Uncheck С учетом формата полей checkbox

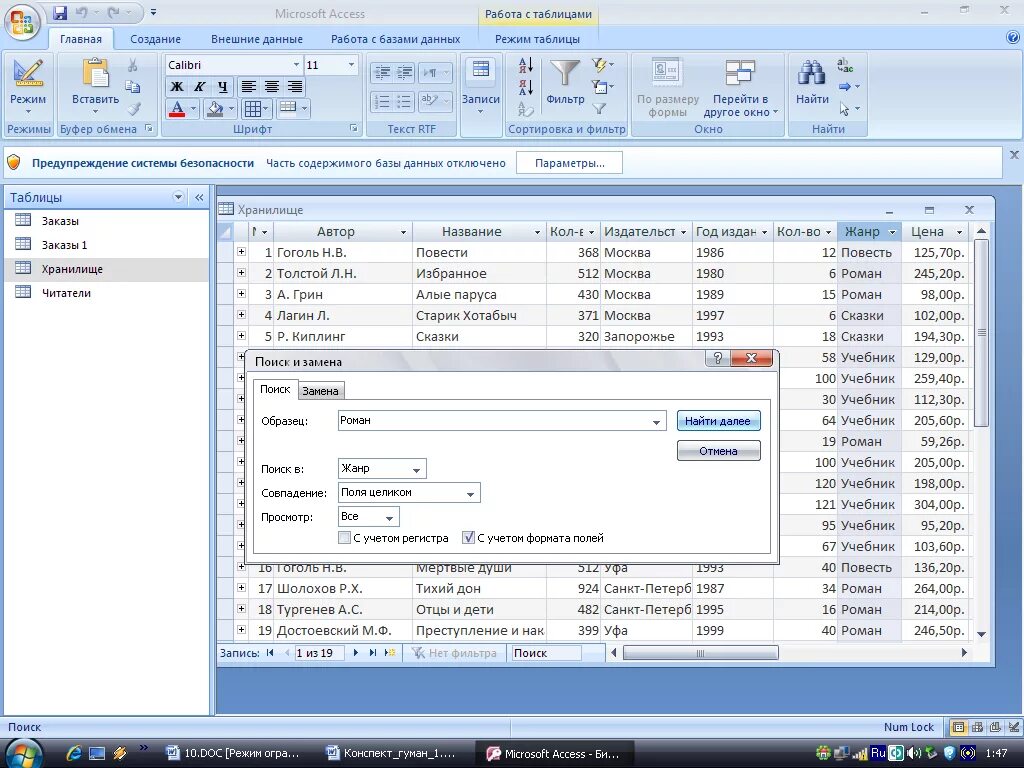coord(468,538)
